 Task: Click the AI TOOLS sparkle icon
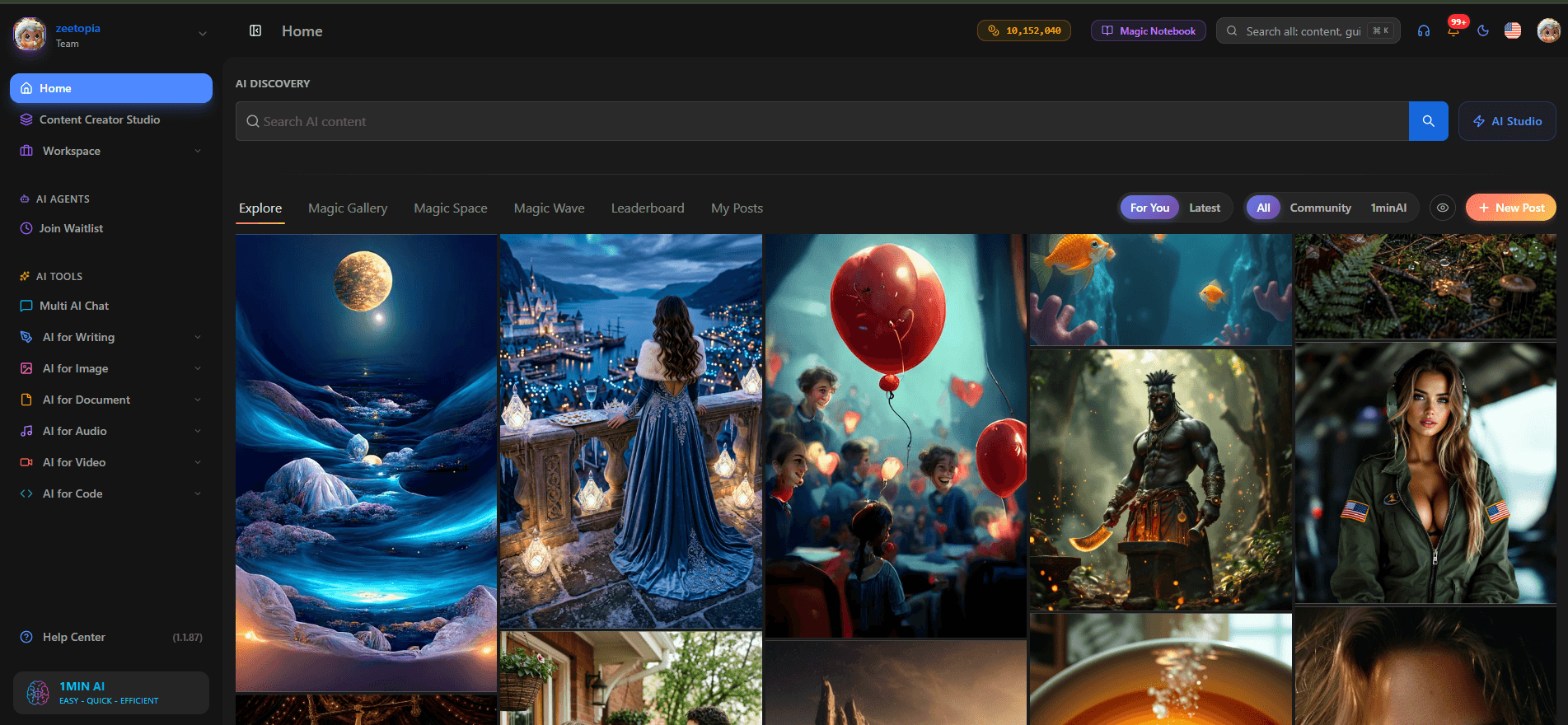(25, 277)
